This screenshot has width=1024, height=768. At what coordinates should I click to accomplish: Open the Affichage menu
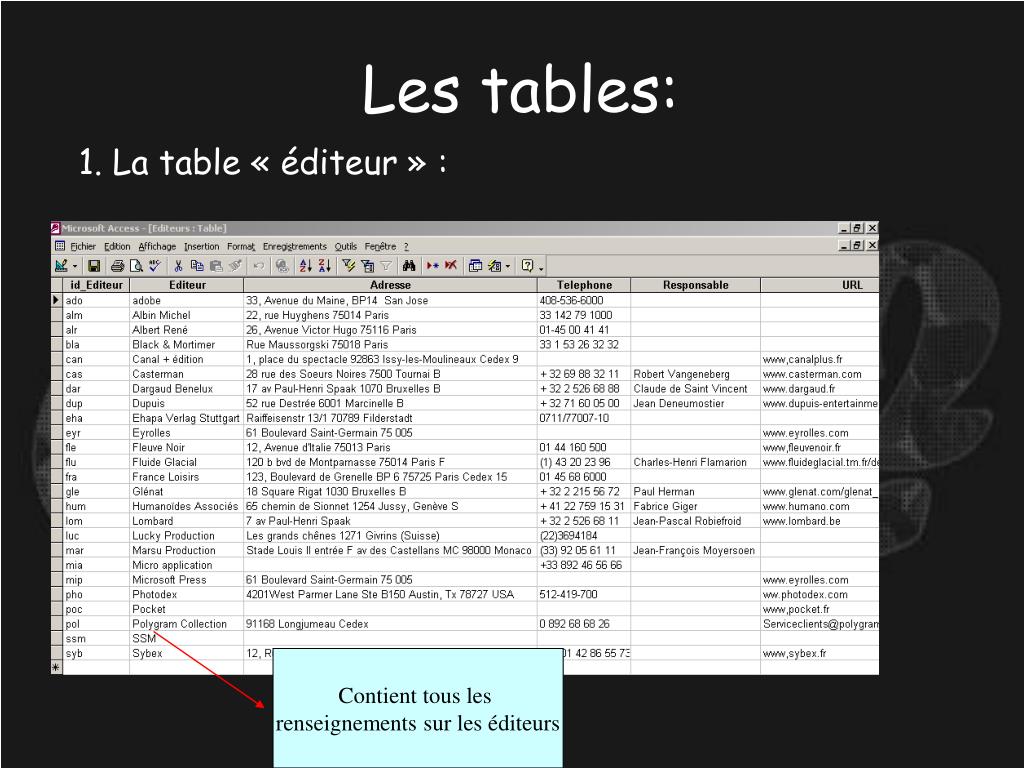(157, 247)
